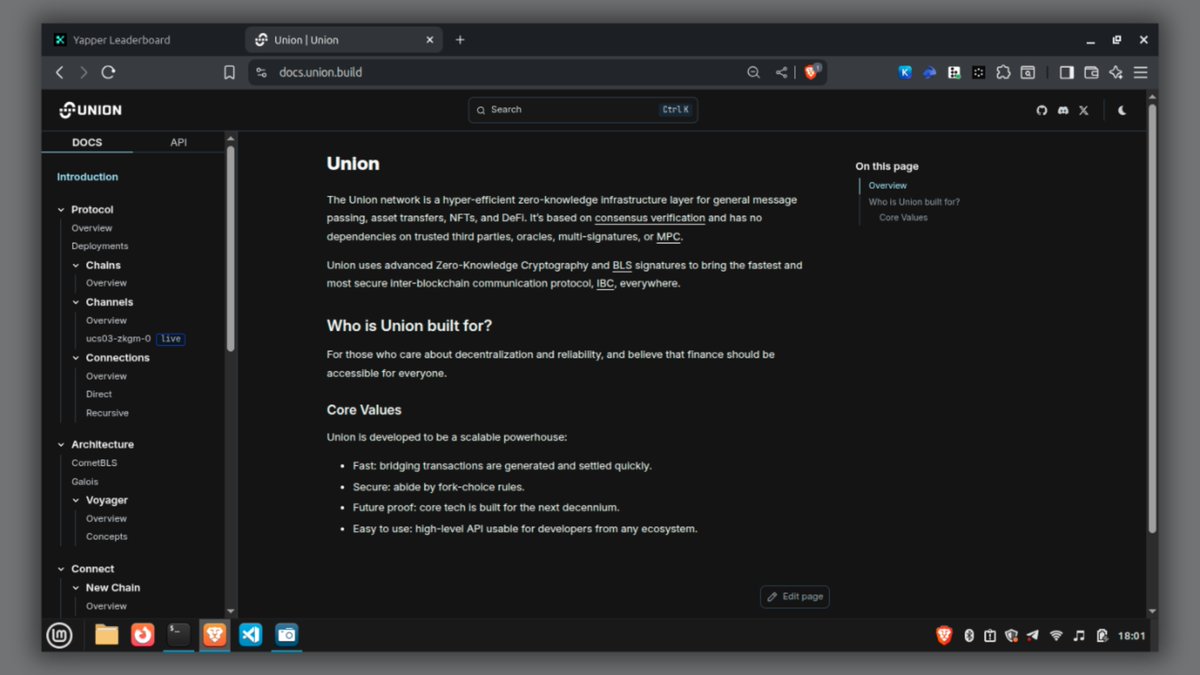Viewport: 1200px width, 675px height.
Task: Select the Union | Union tab
Action: coord(344,40)
